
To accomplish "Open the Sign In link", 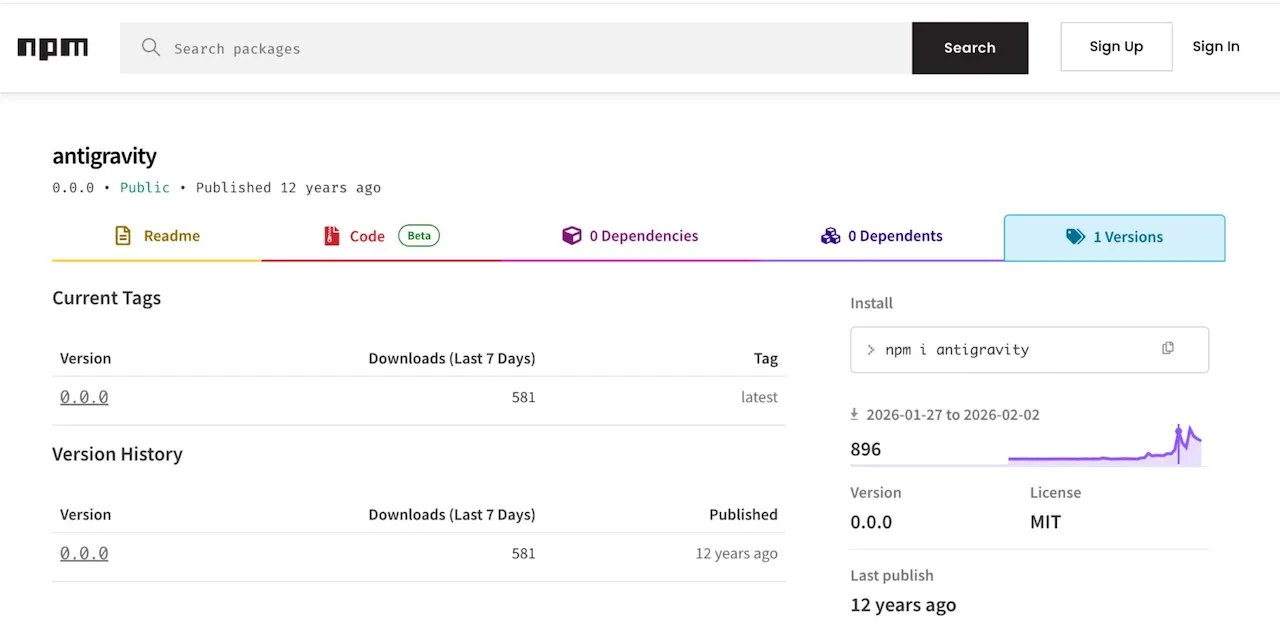I will [x=1215, y=47].
